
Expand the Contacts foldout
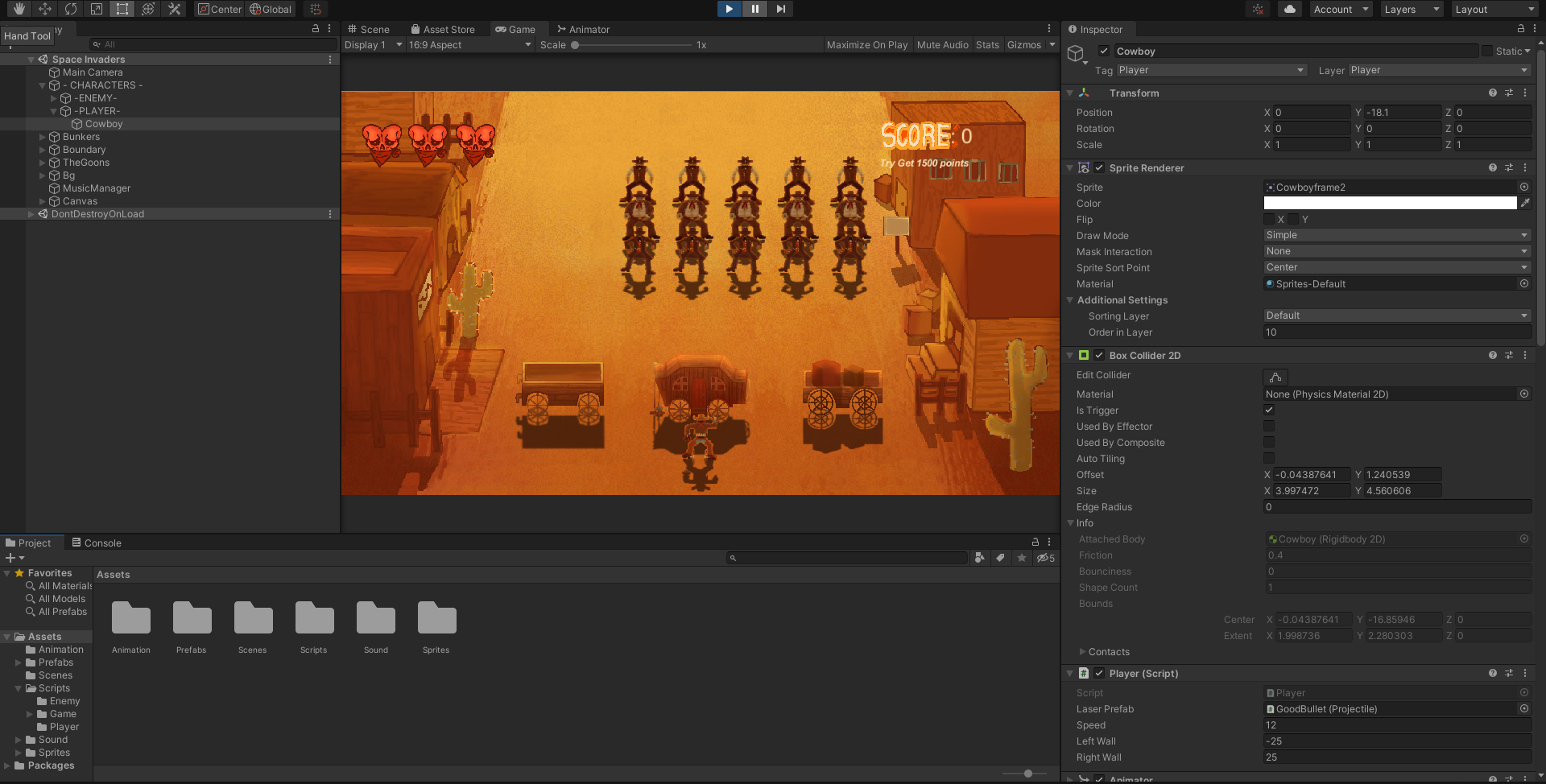coord(1082,651)
